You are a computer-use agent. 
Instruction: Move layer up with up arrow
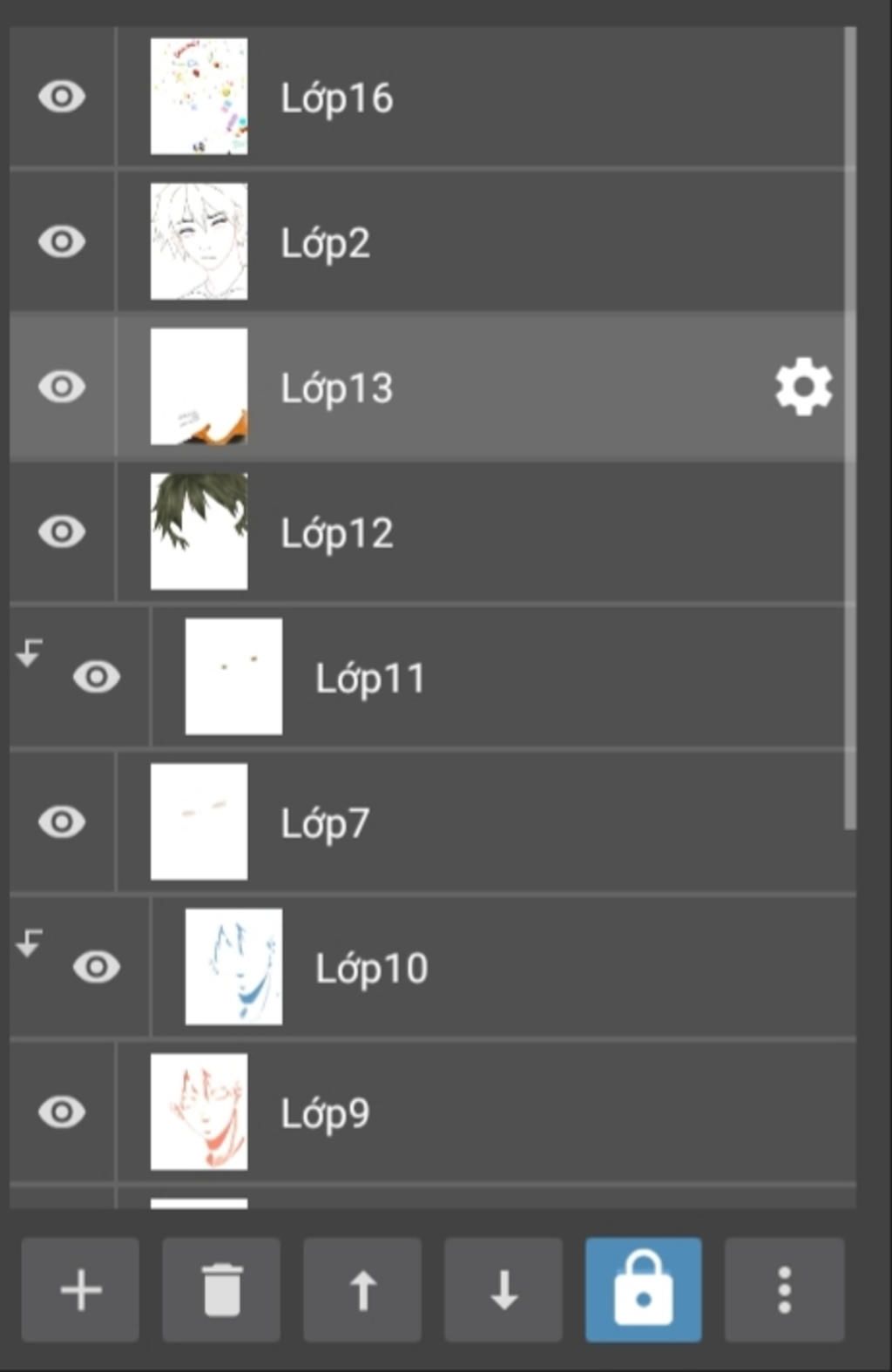pos(362,1289)
